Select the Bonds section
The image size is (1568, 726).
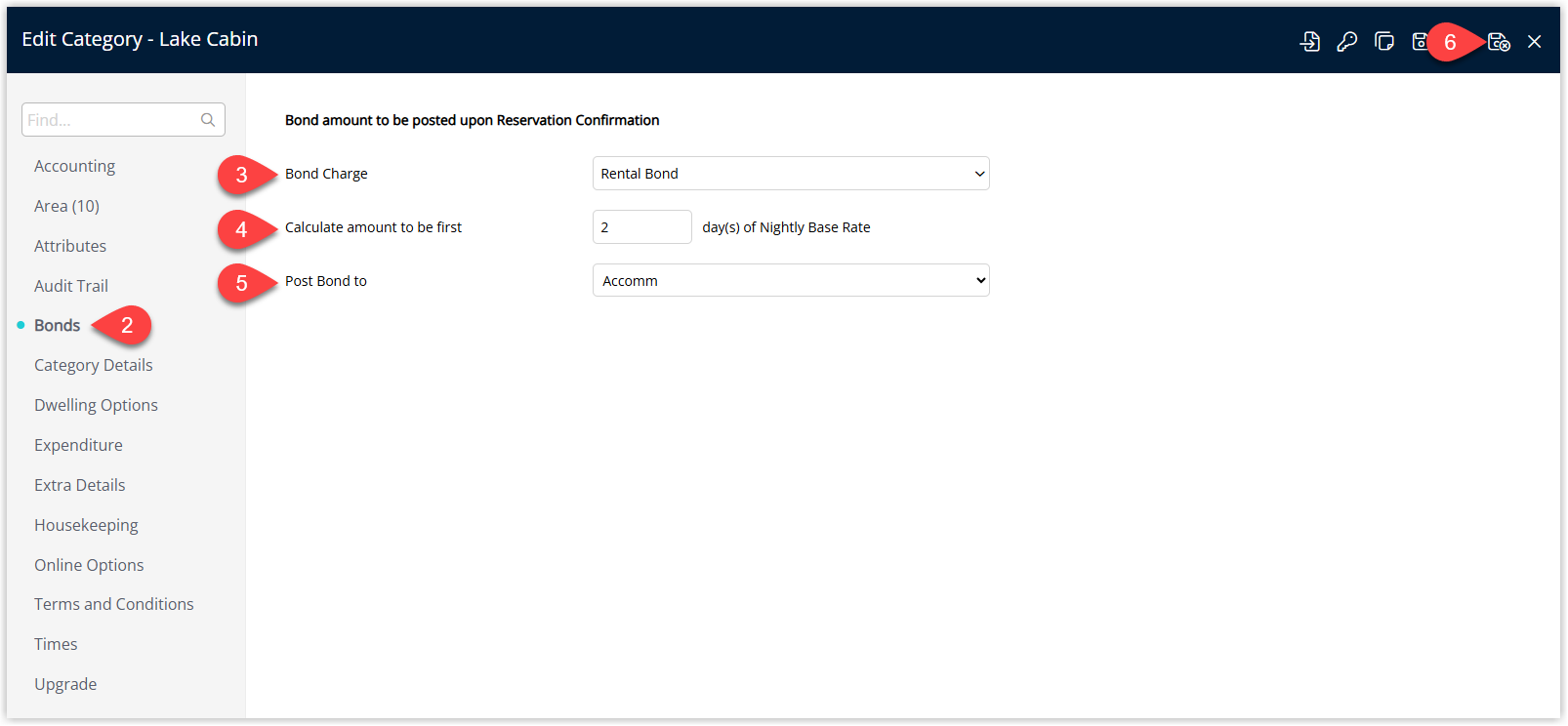(x=58, y=326)
